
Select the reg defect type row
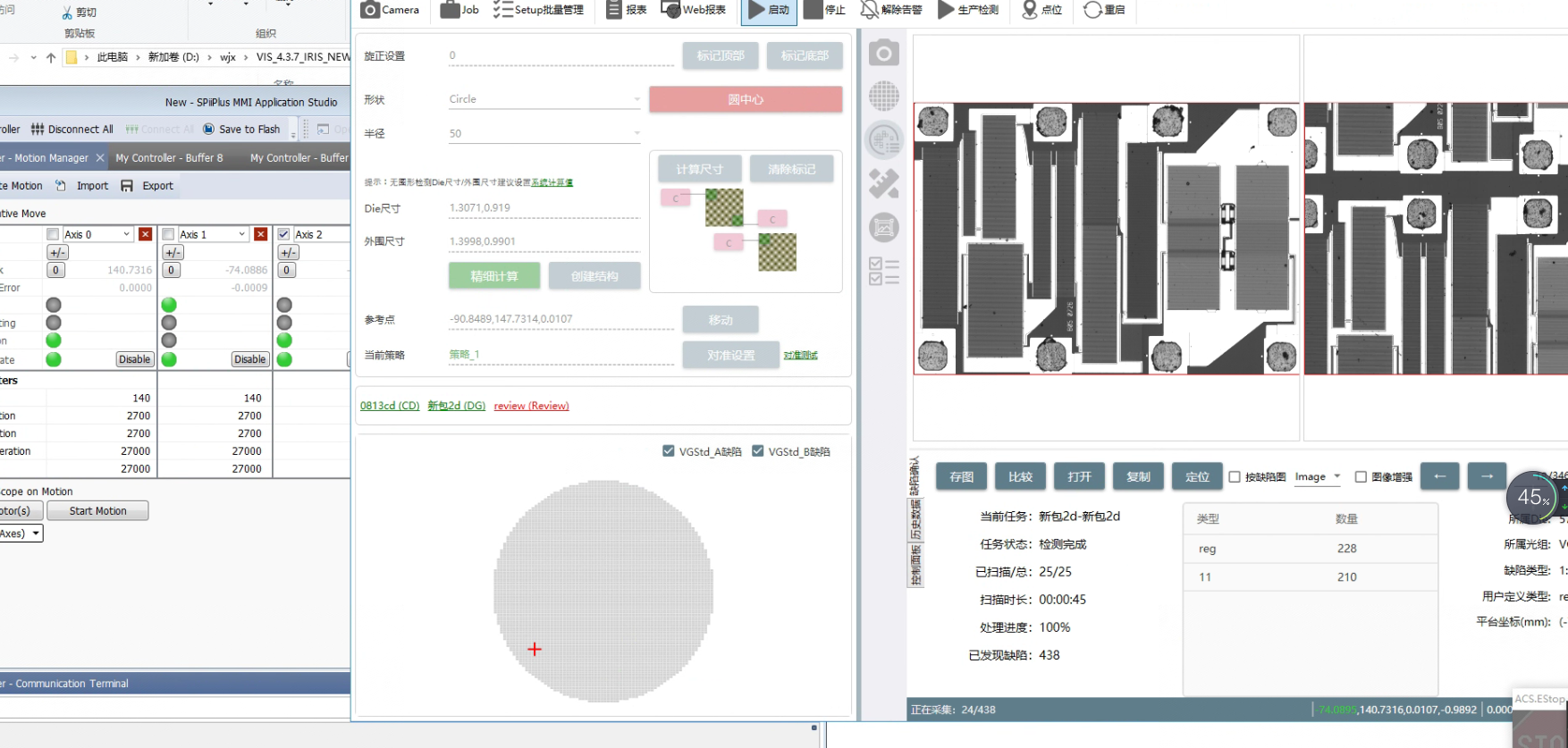pos(1311,549)
